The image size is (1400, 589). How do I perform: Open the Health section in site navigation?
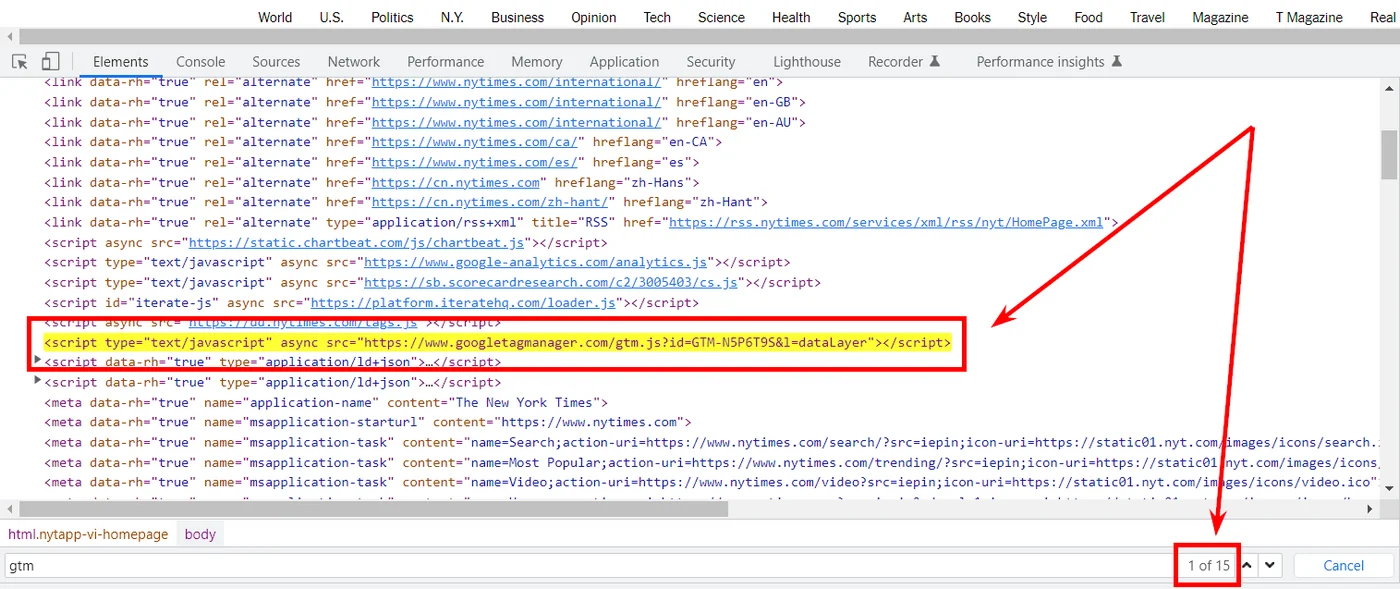791,17
